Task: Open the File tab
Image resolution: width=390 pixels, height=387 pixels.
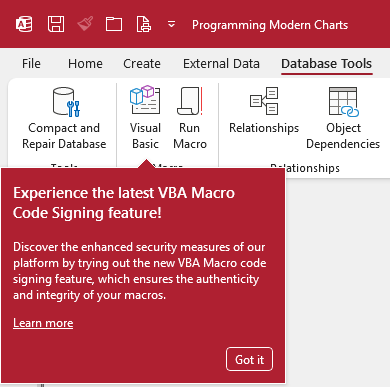Action: (x=31, y=64)
